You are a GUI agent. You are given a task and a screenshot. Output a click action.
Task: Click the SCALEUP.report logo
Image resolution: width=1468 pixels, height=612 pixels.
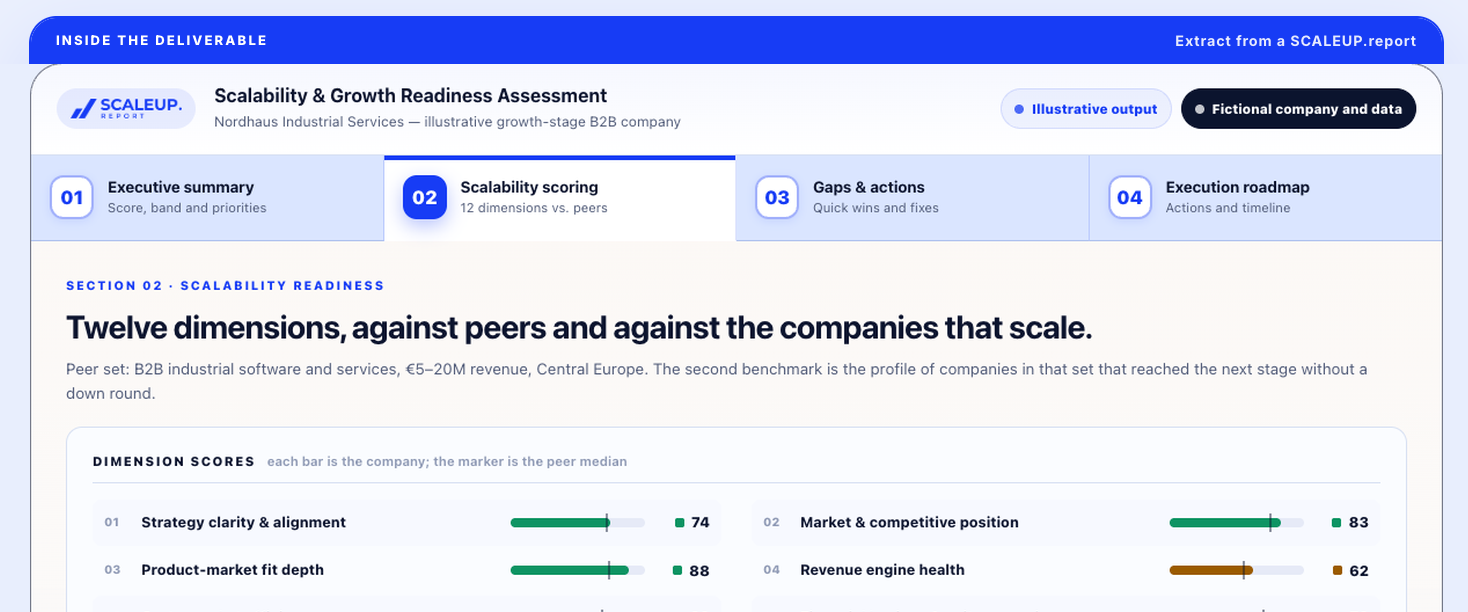[126, 108]
